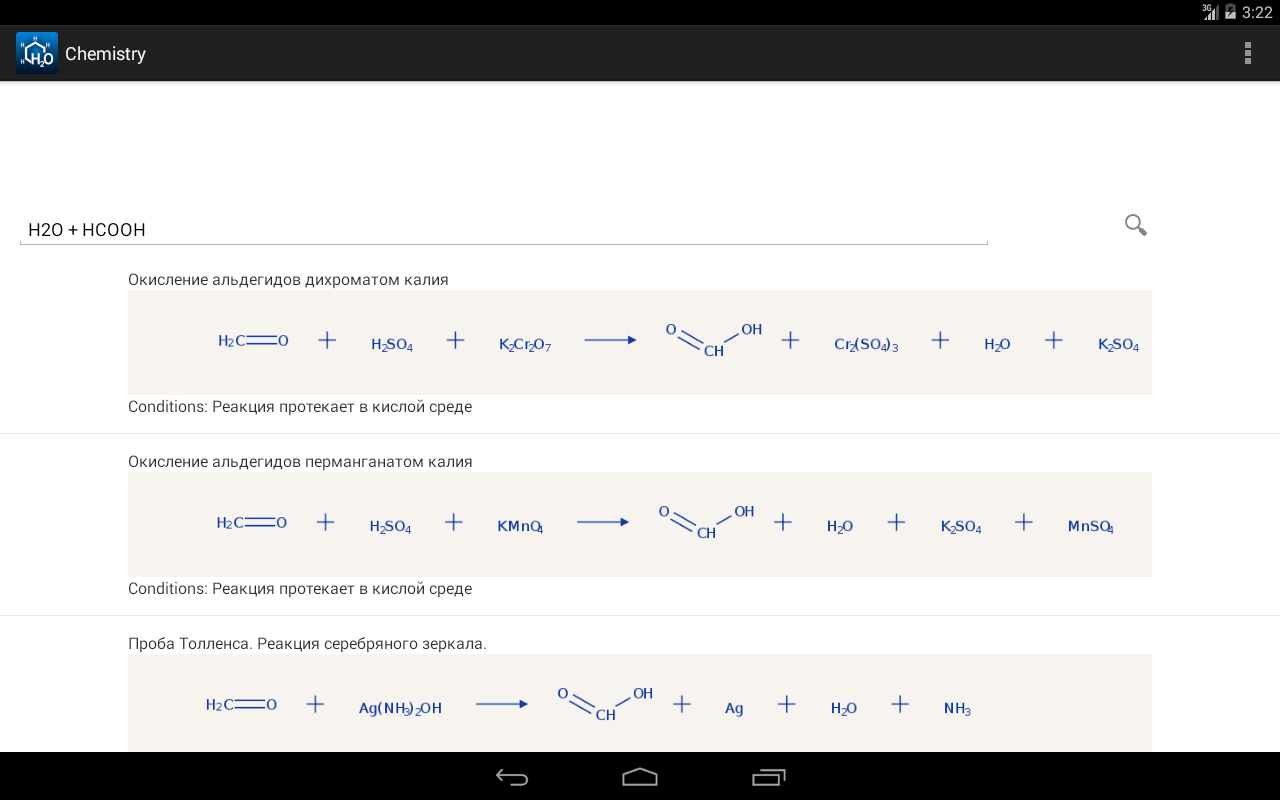Image resolution: width=1280 pixels, height=800 pixels.
Task: Select the potassium dichromate oxidation reaction
Action: [x=640, y=342]
